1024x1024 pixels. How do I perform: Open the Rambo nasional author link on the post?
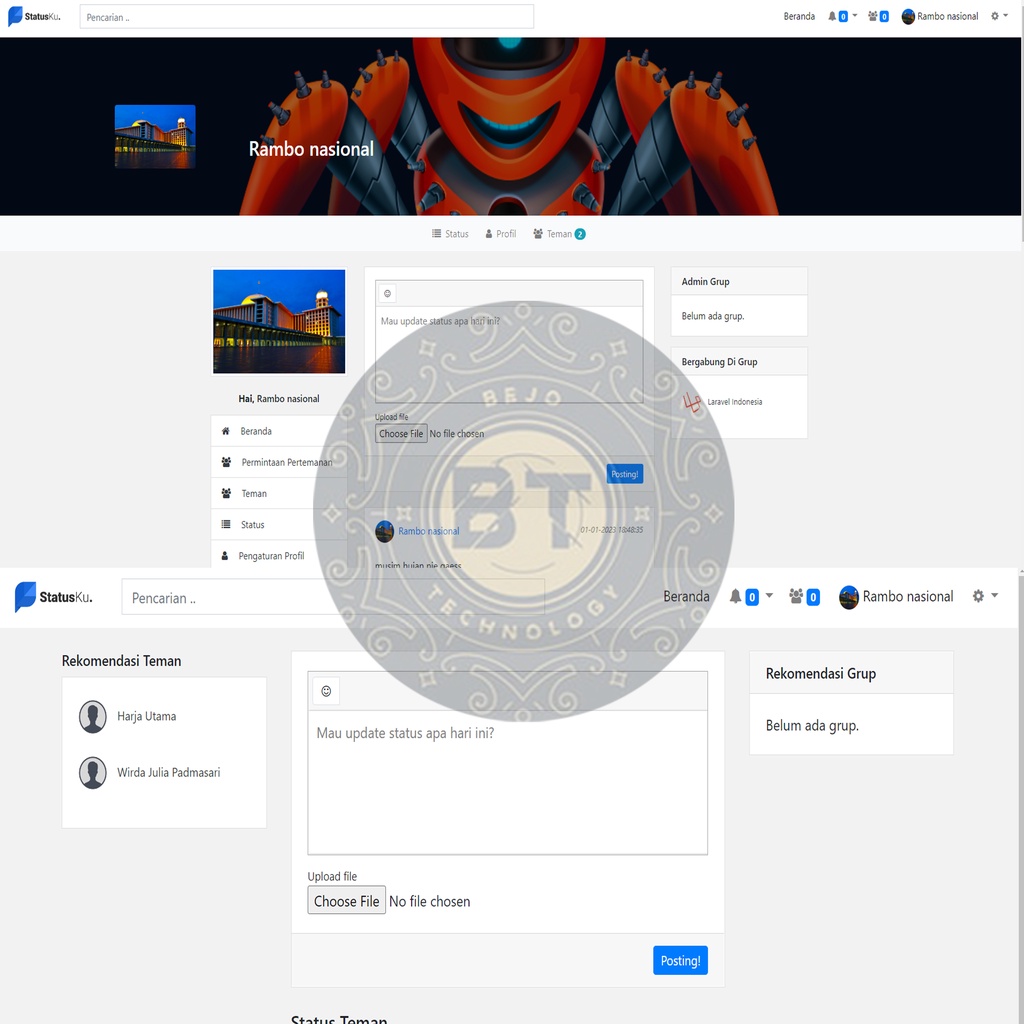[x=428, y=531]
